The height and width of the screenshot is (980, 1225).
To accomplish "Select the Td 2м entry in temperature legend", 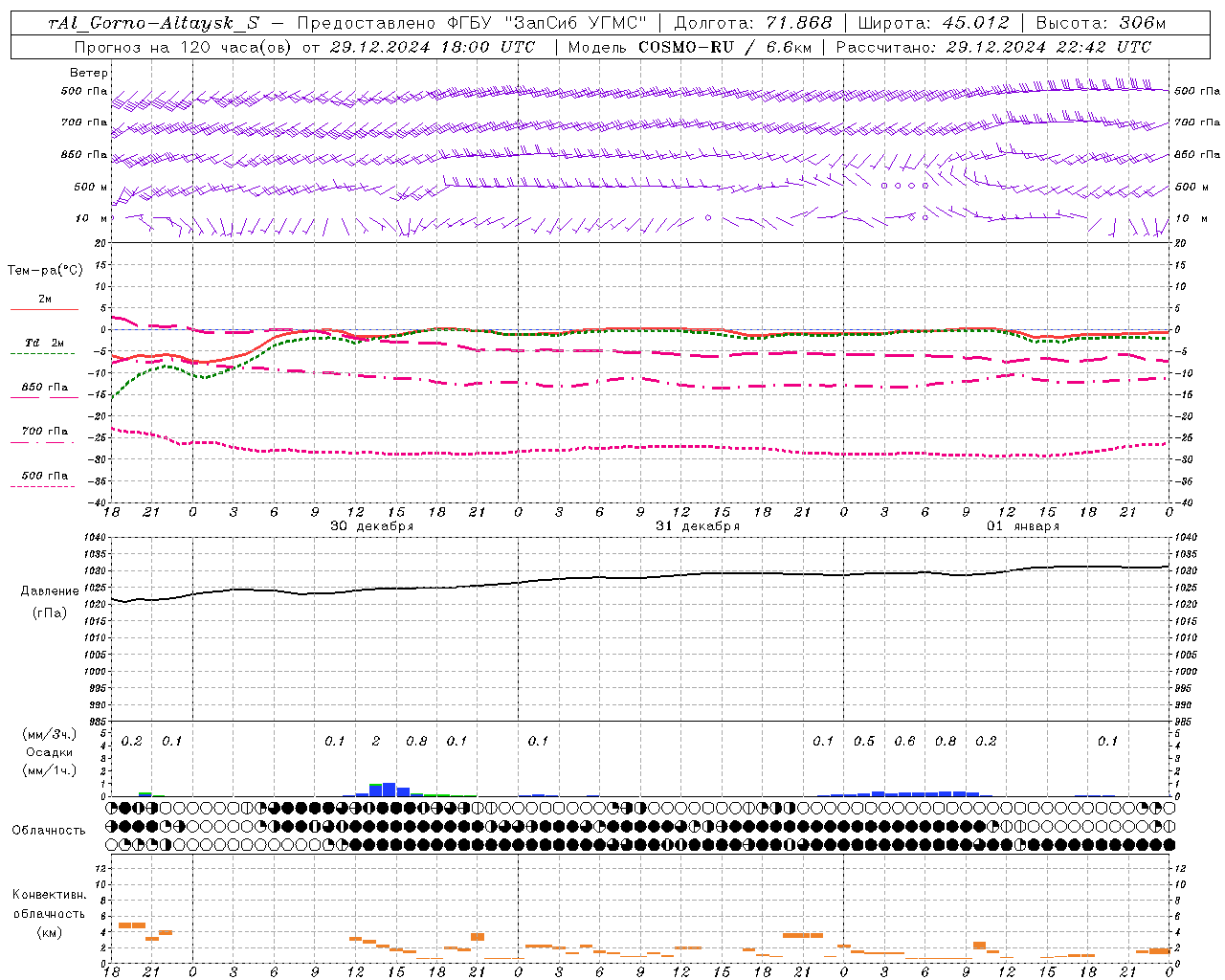I will (44, 343).
